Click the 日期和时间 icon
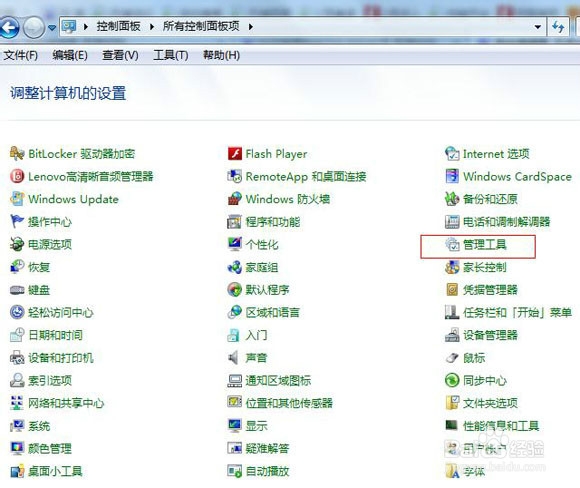 tap(17, 335)
